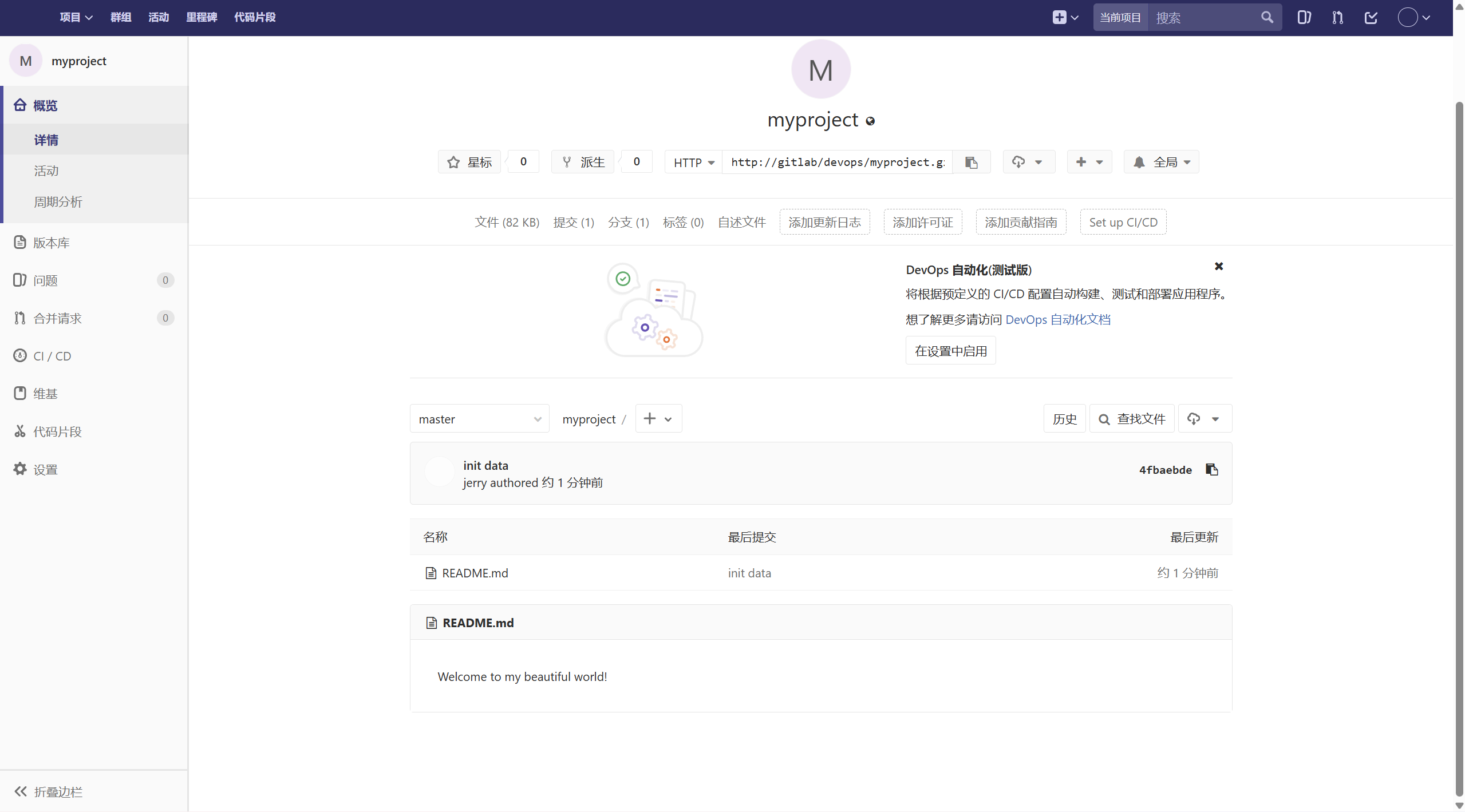1465x812 pixels.
Task: Collapse the sidebar (折叠边栏)
Action: (94, 791)
